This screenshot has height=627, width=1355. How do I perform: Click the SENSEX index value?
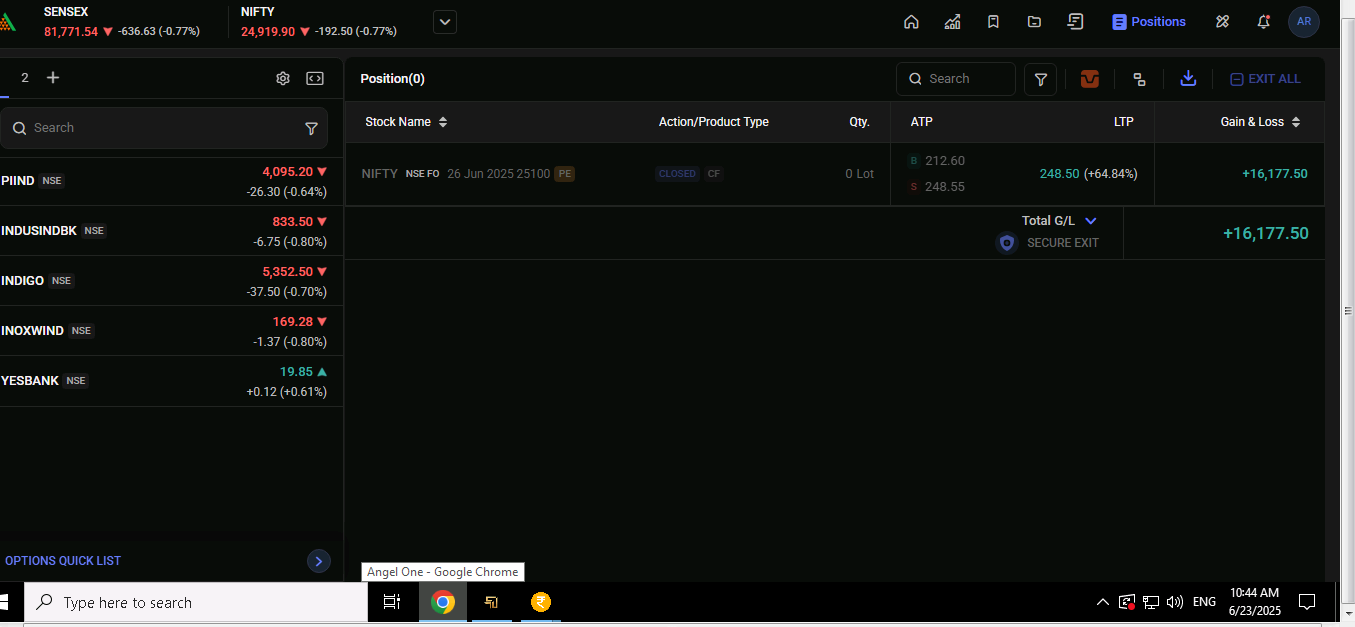[x=71, y=32]
